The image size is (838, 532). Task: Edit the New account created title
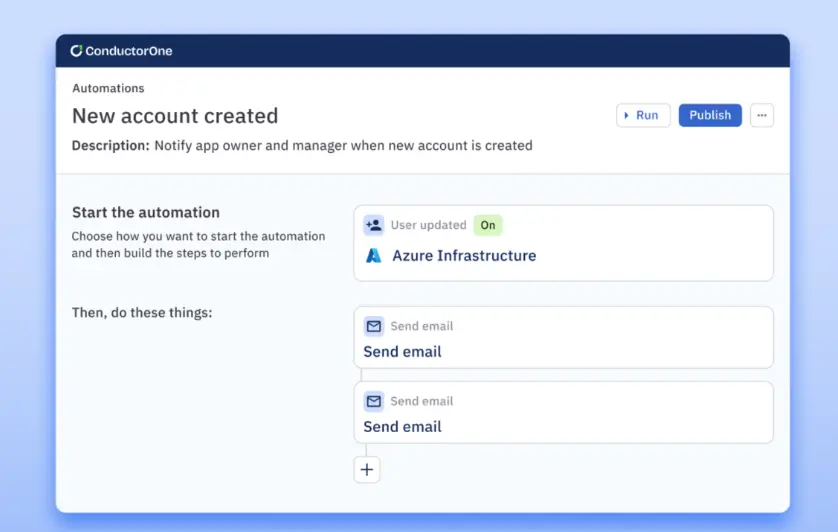[175, 116]
